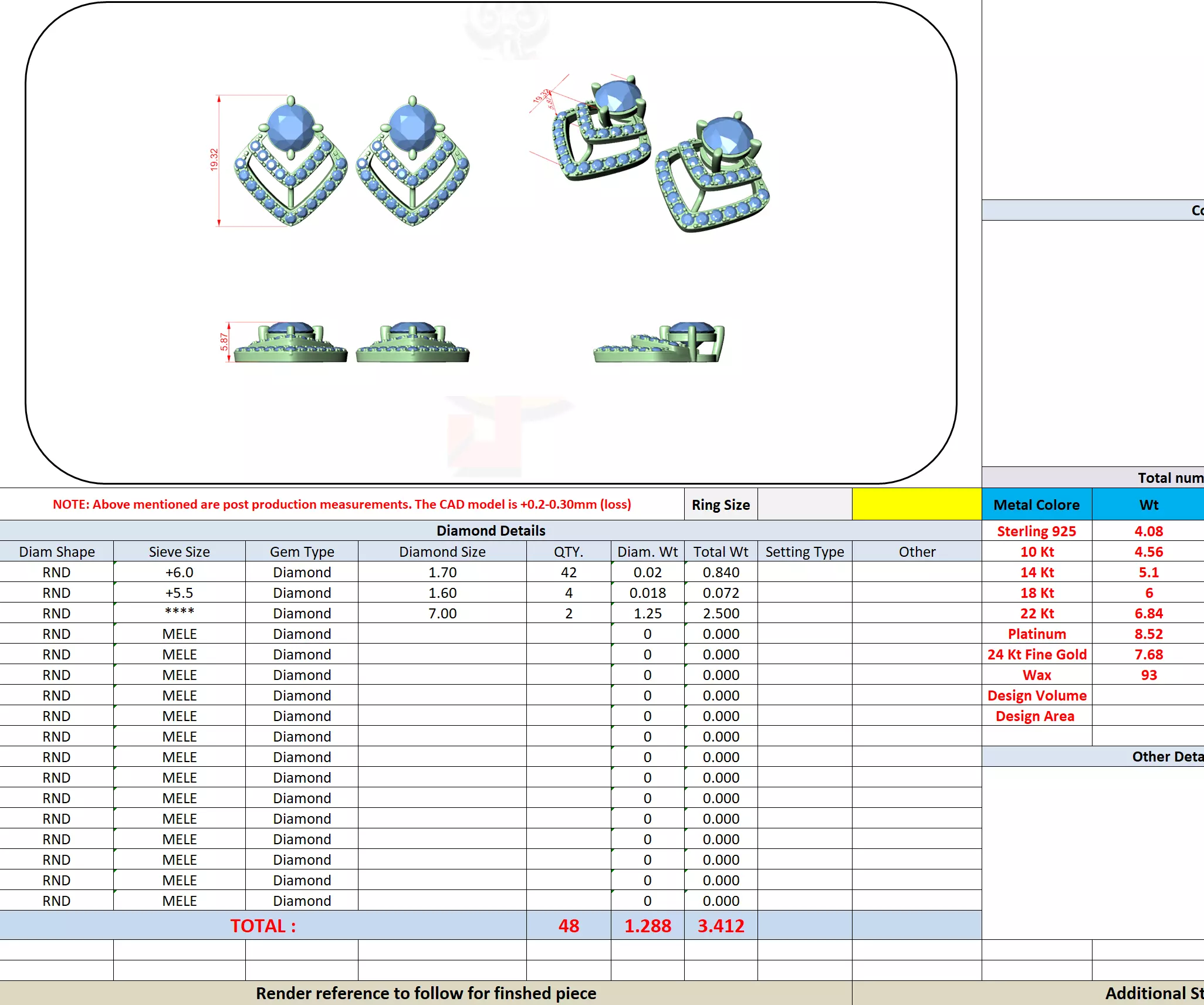Select the Sieve Size column header

point(179,551)
